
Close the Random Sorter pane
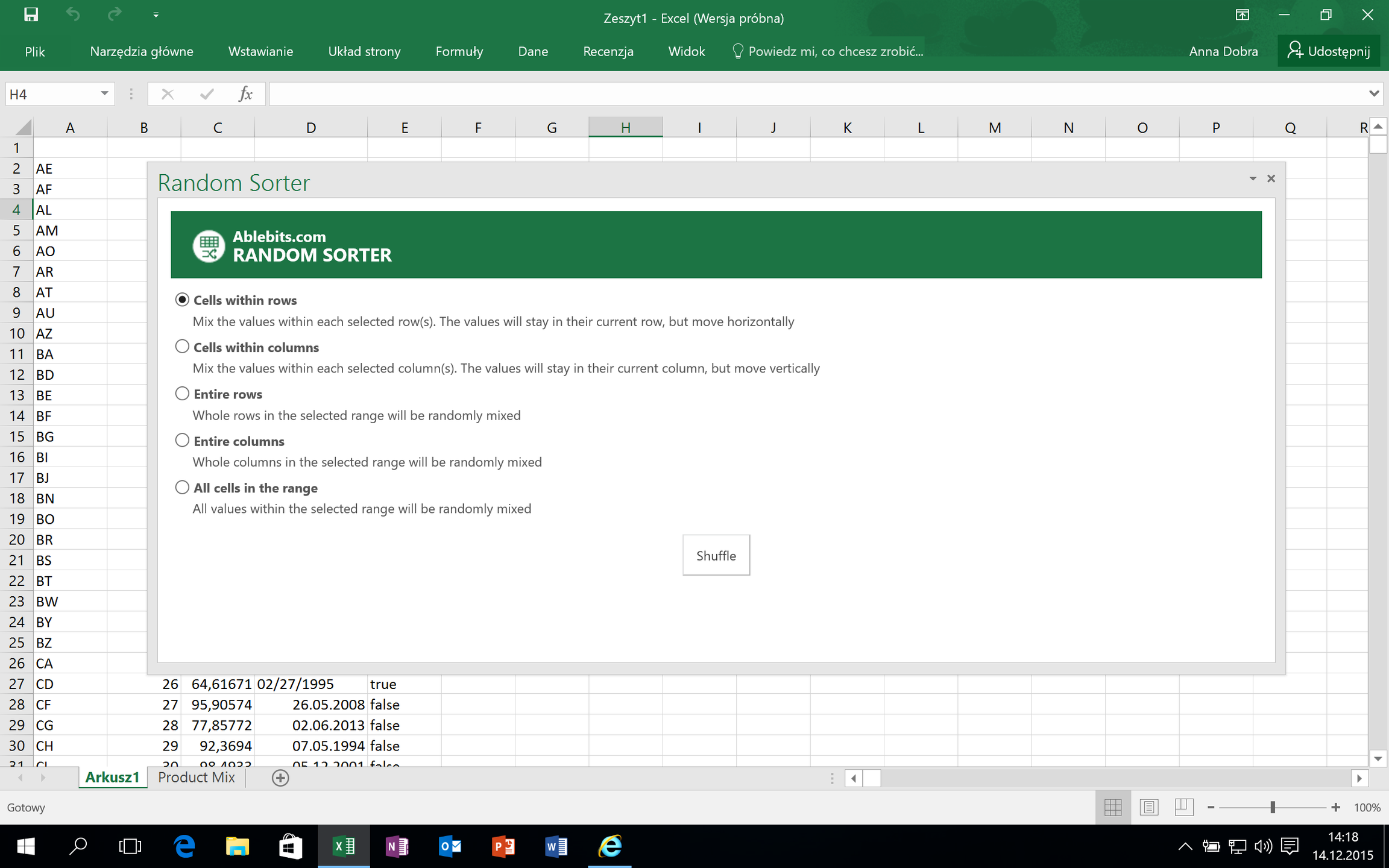click(x=1271, y=178)
